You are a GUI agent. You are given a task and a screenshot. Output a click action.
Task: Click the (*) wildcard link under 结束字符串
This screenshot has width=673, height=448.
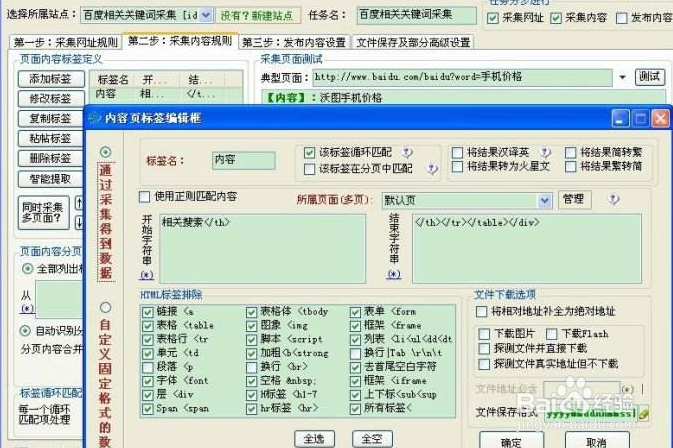tap(394, 274)
